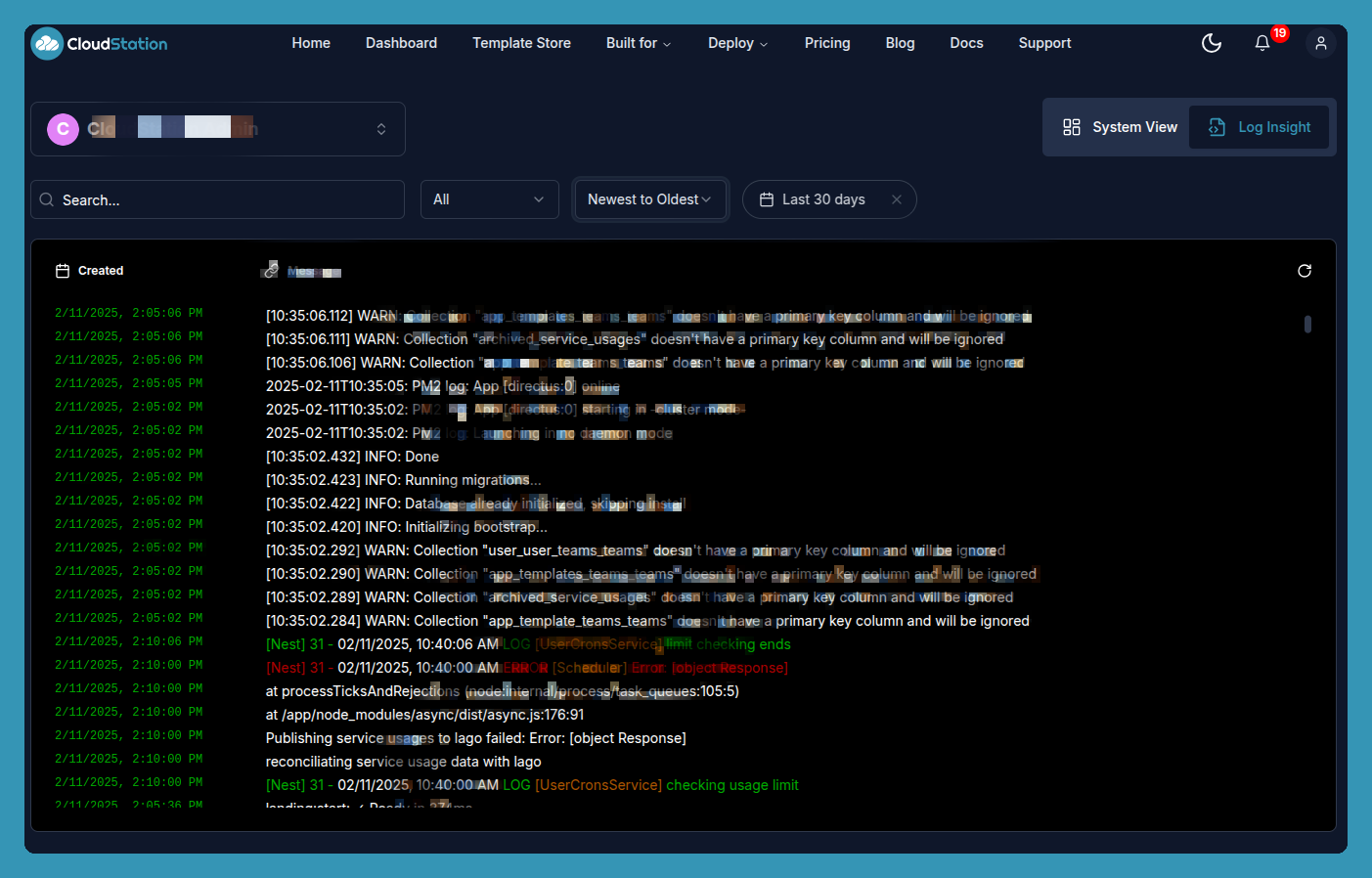1372x878 pixels.
Task: Go to Dashboard
Action: point(401,43)
